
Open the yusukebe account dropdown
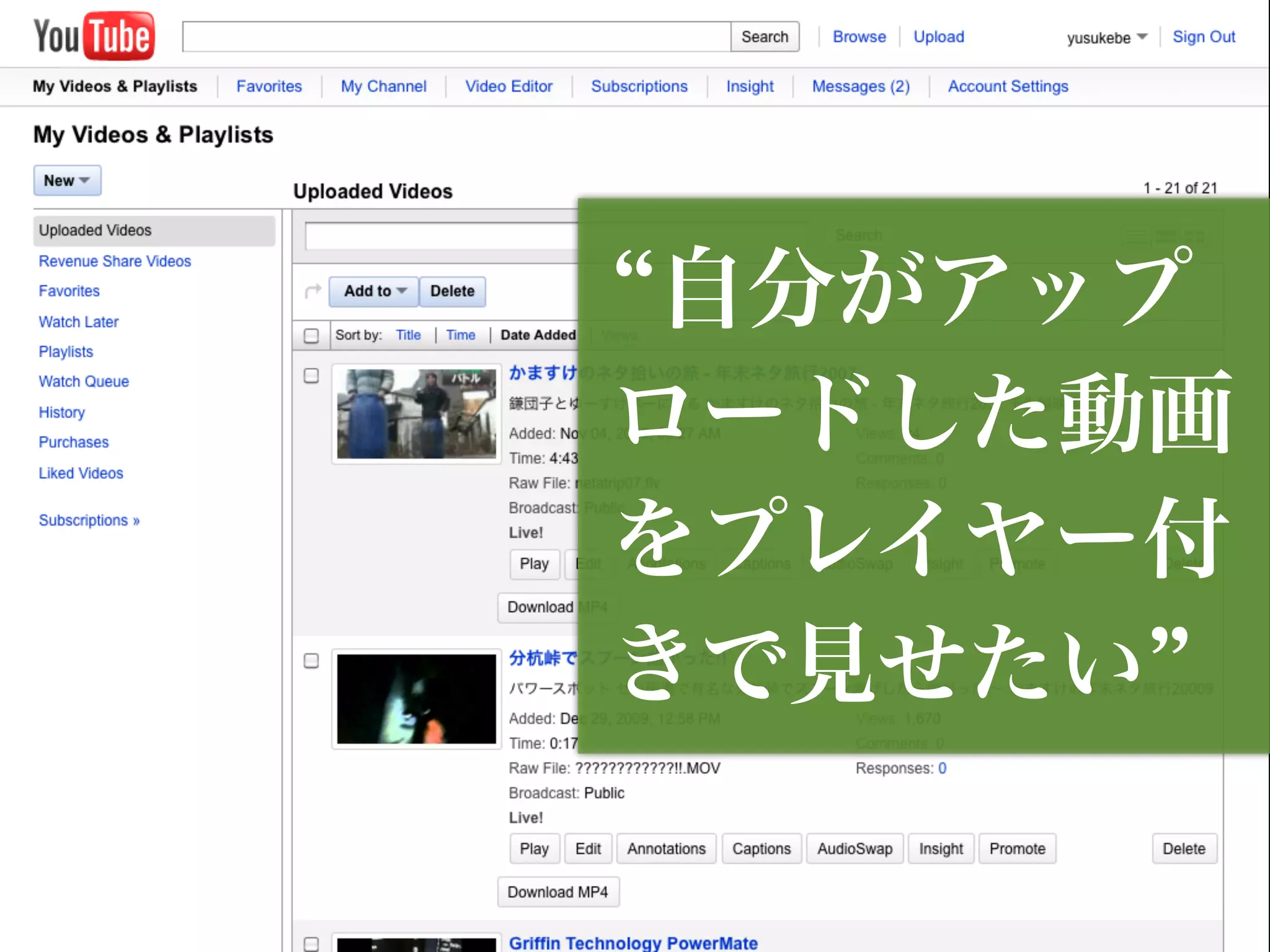[x=1106, y=38]
